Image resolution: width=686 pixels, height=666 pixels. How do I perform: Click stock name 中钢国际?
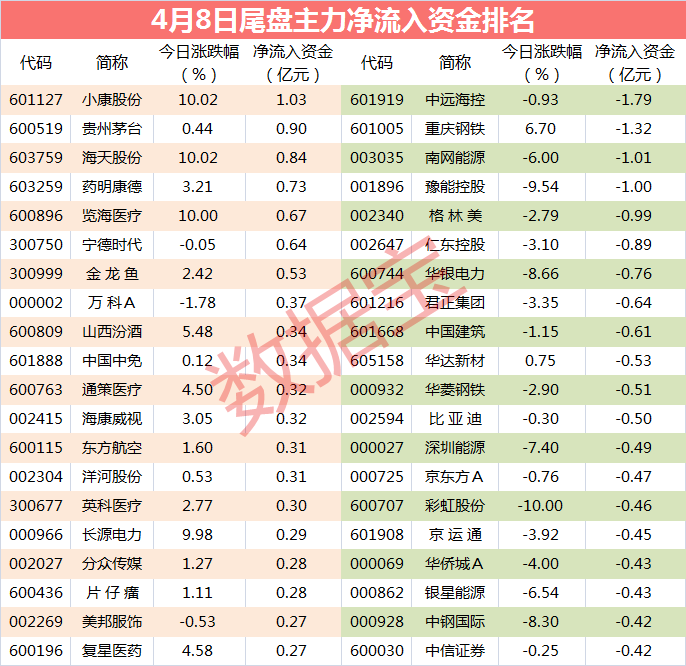[x=455, y=622]
